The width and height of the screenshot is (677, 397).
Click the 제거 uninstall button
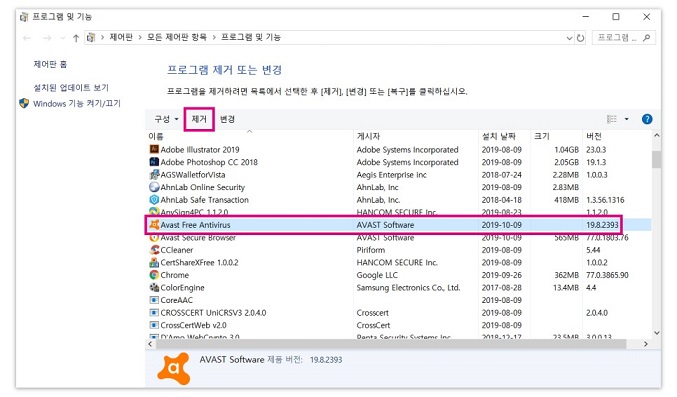tap(199, 119)
